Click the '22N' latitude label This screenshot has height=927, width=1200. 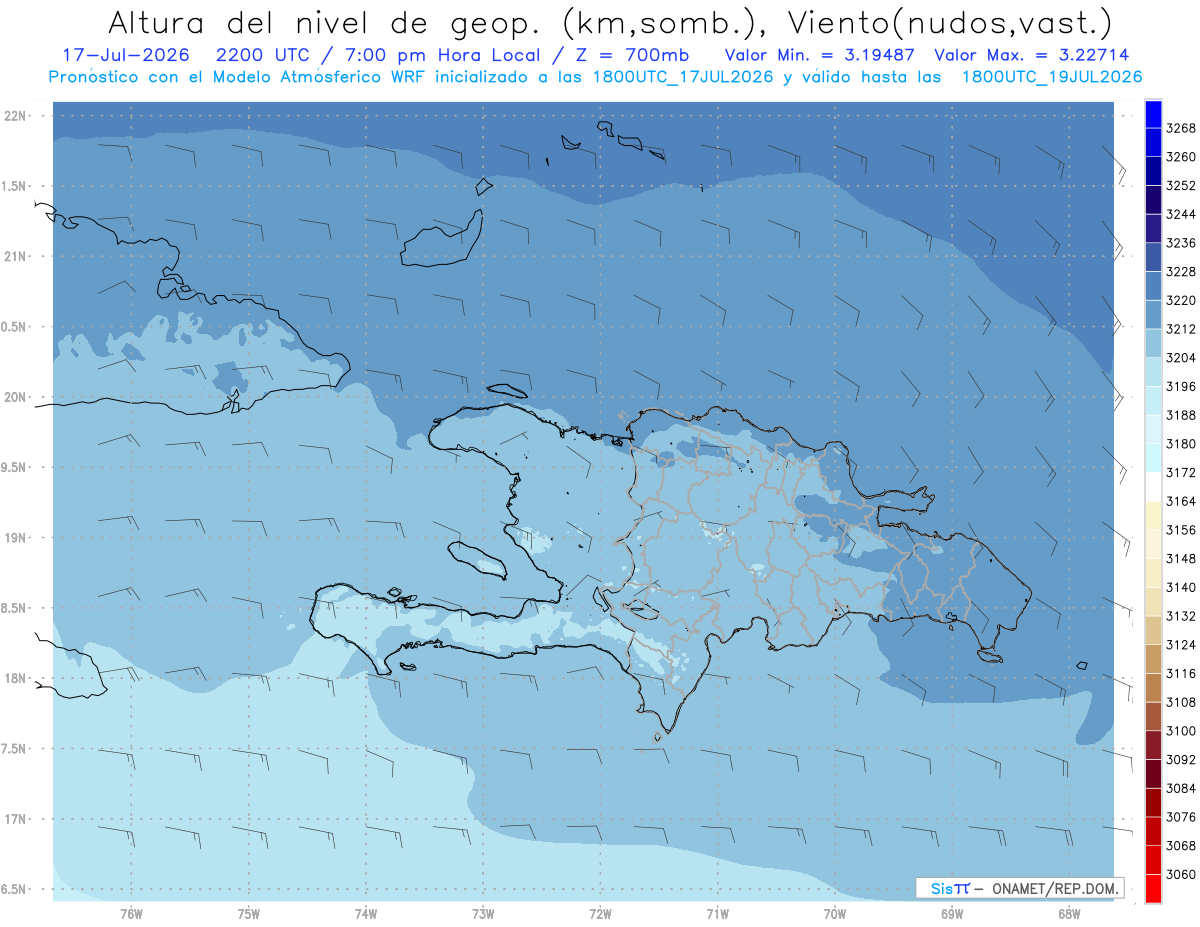17,116
